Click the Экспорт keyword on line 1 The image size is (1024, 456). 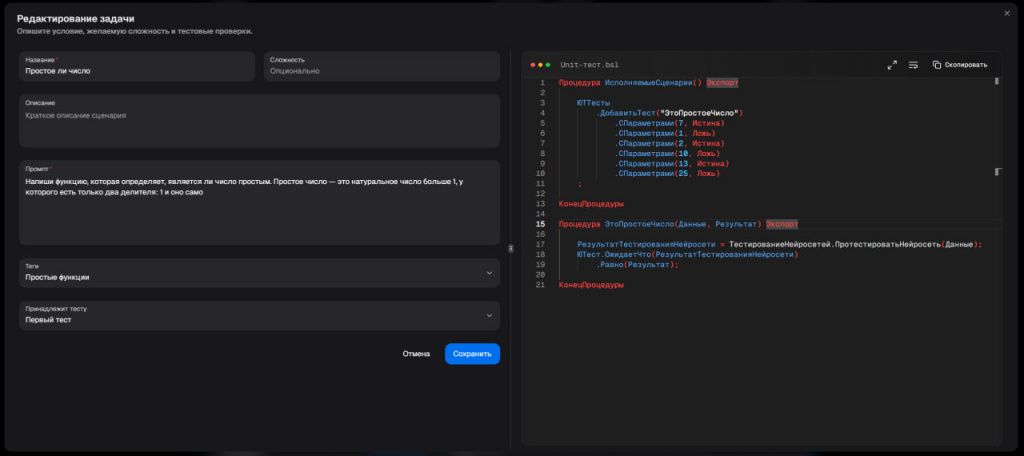coord(722,83)
